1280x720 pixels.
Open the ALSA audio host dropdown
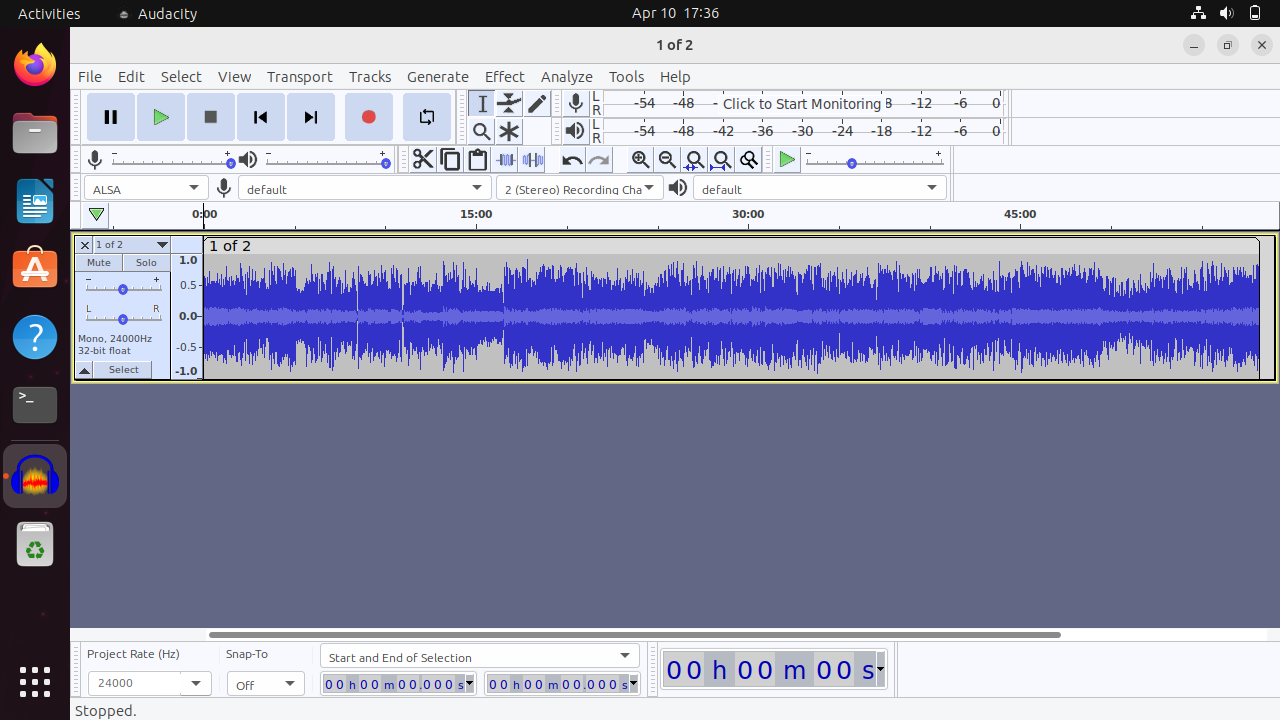click(x=146, y=188)
